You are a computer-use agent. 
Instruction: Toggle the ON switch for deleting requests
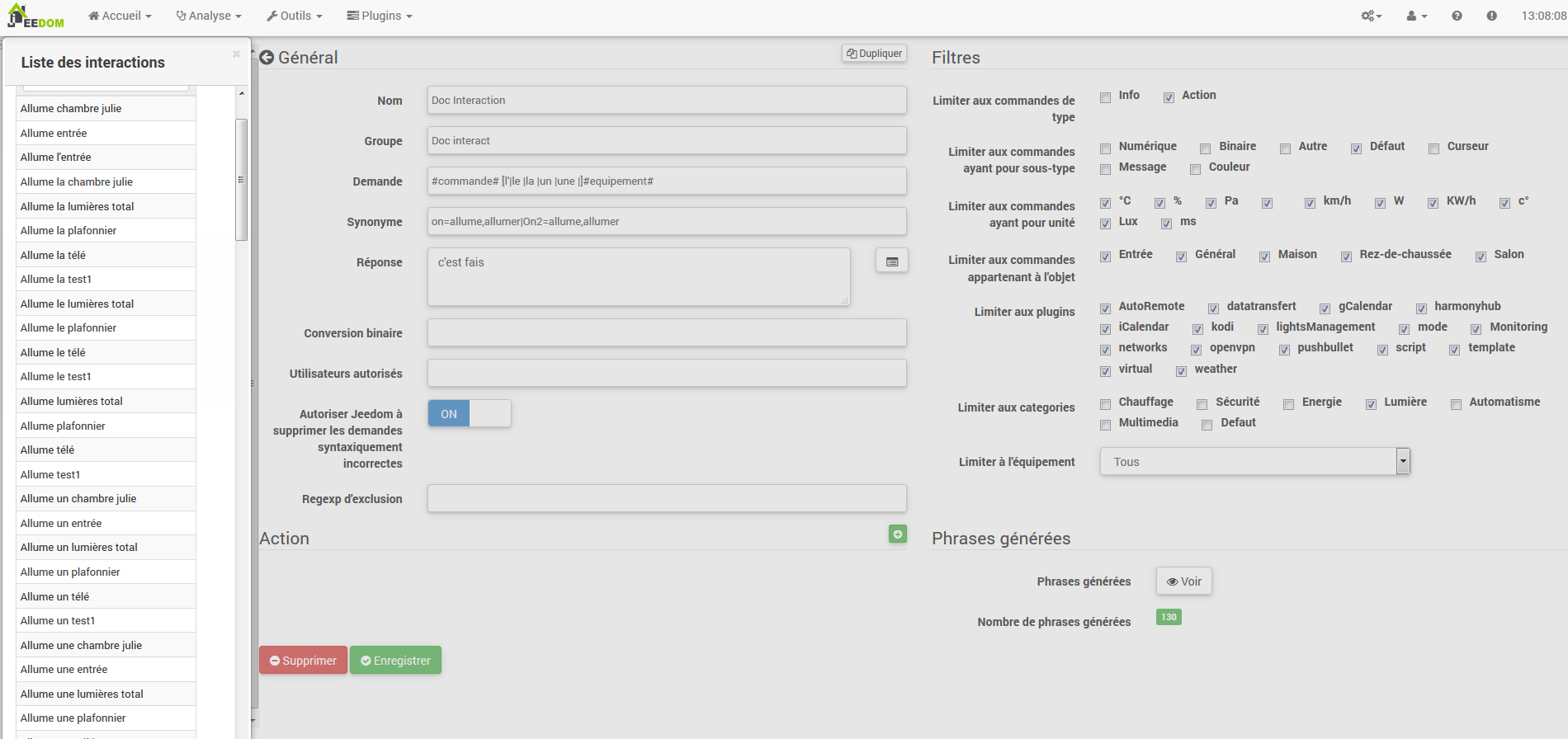pos(469,414)
